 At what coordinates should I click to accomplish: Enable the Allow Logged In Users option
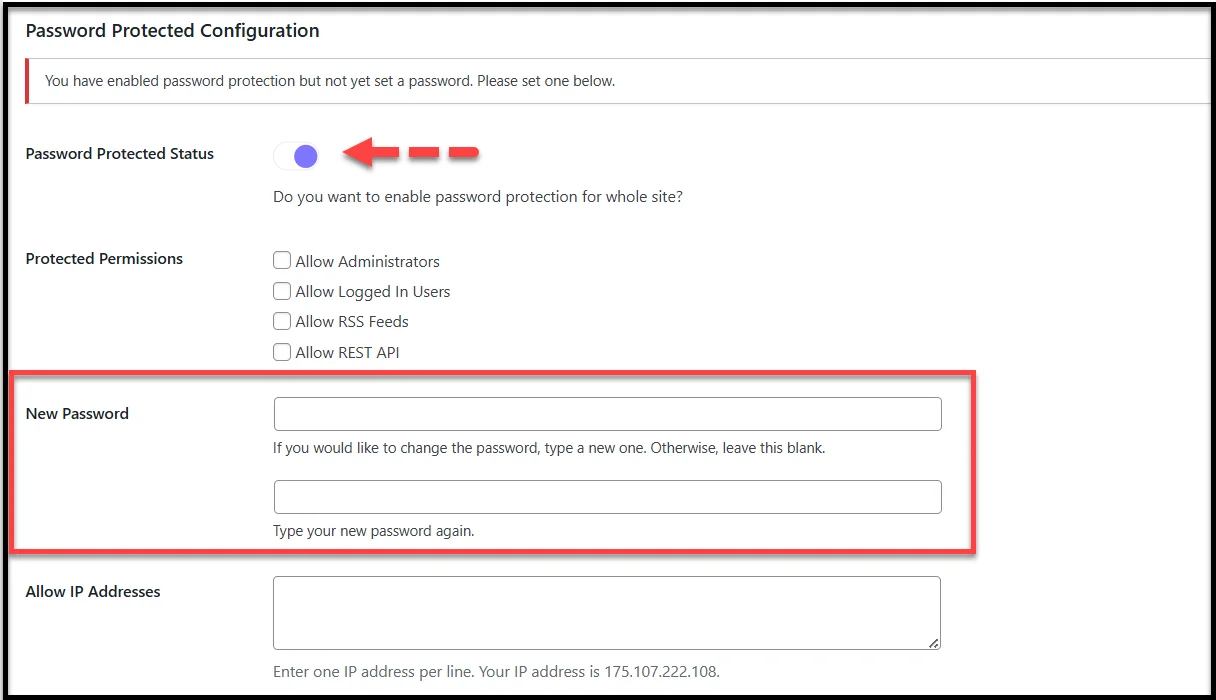[x=282, y=291]
